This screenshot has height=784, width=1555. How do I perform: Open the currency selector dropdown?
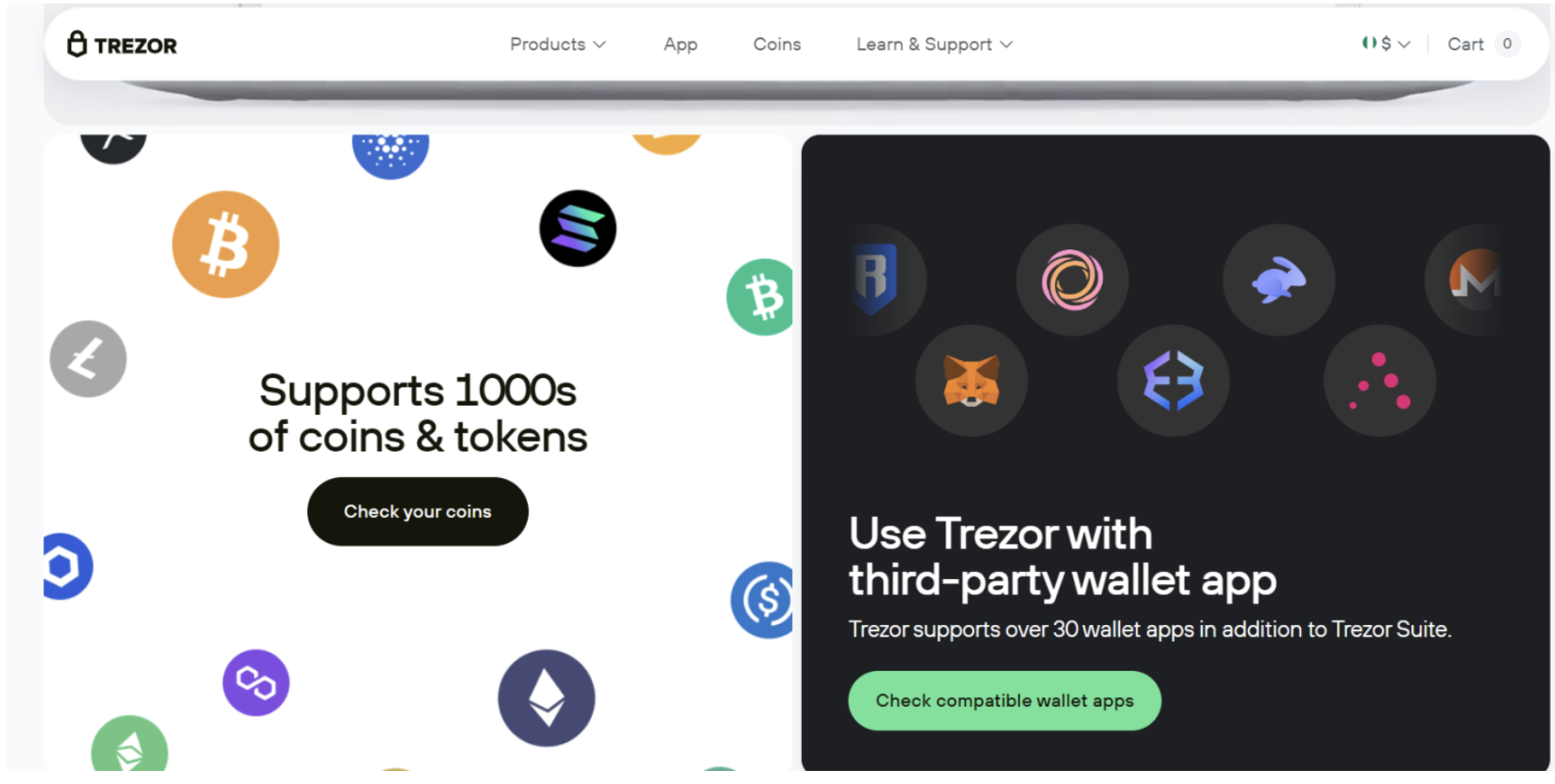(1386, 43)
